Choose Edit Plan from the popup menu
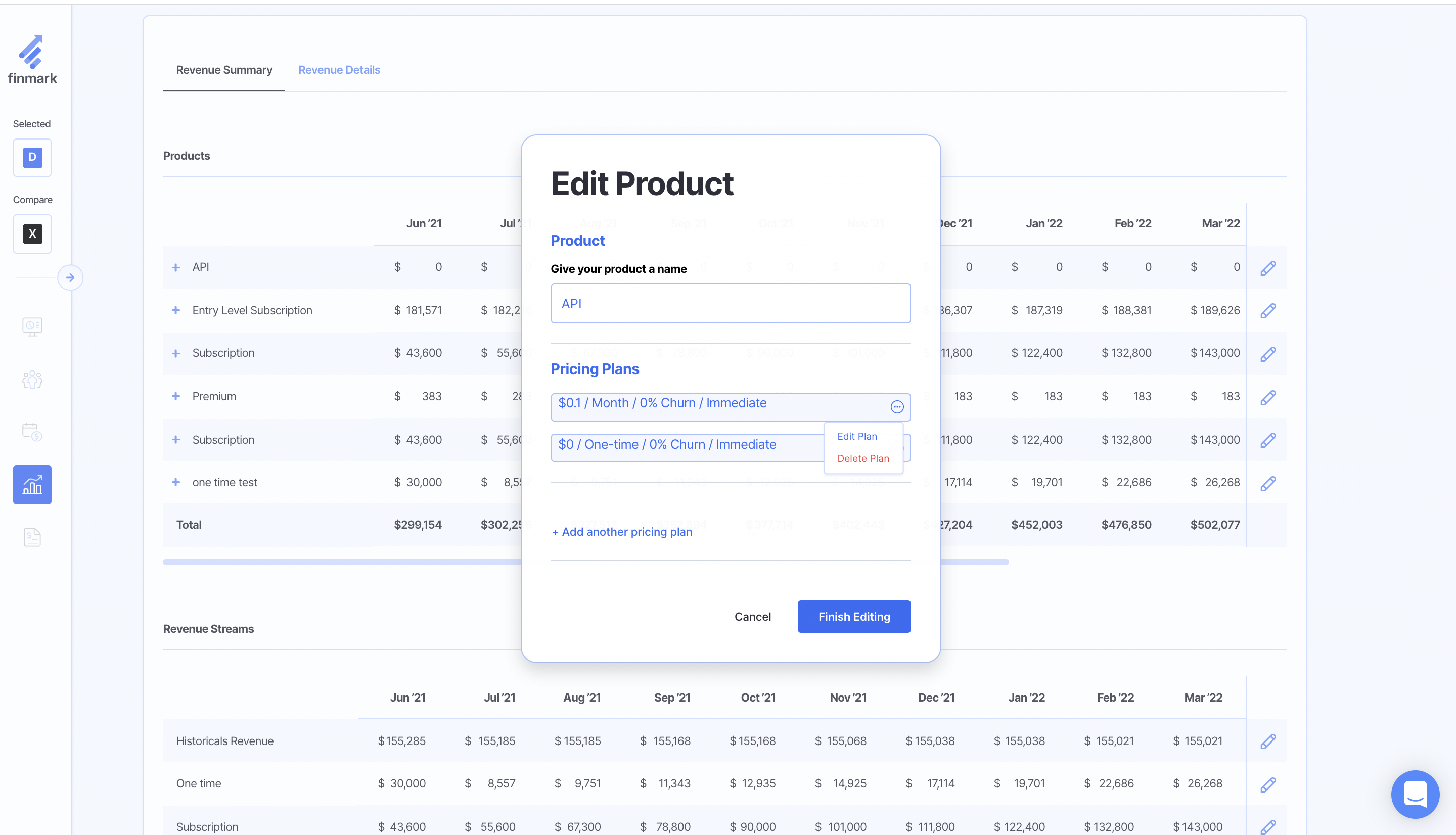The width and height of the screenshot is (1456, 835). click(857, 436)
